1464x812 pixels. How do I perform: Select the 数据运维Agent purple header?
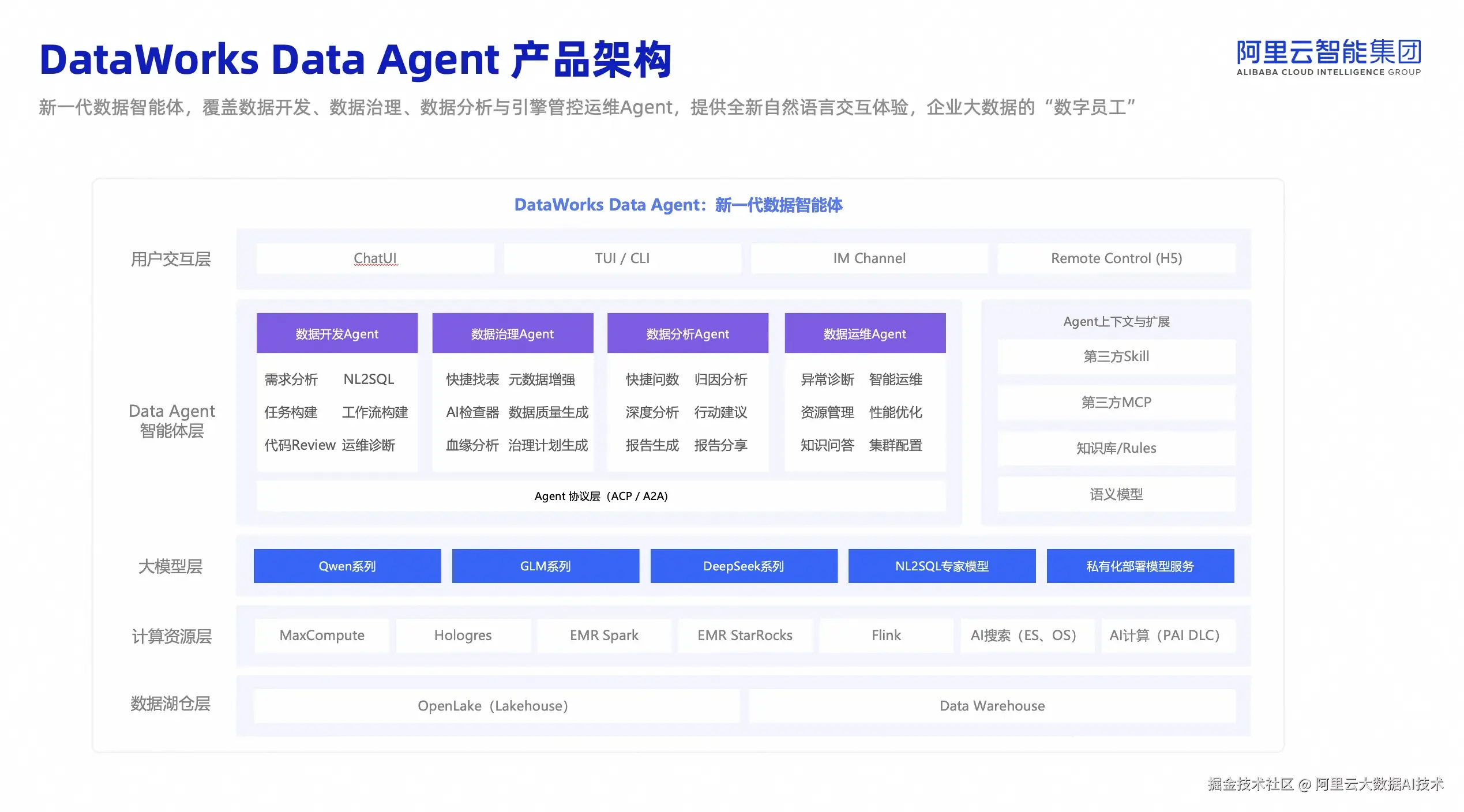tap(865, 333)
